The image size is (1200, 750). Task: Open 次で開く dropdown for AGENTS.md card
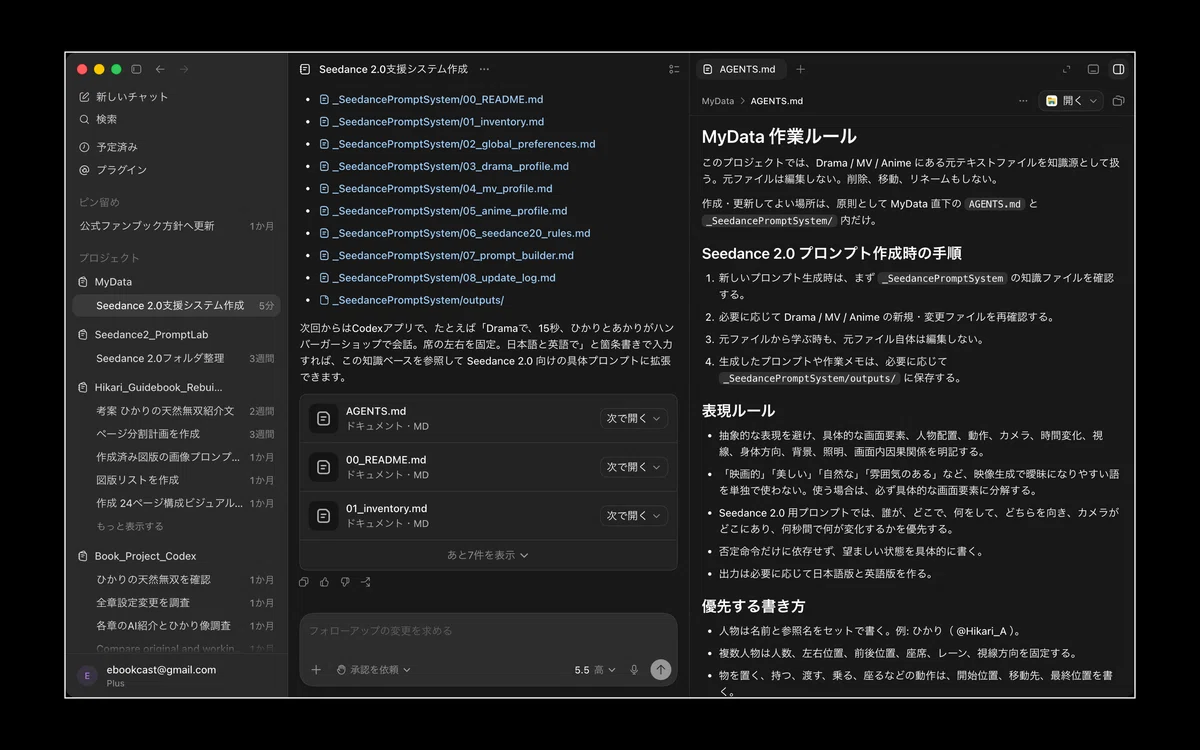click(x=634, y=419)
